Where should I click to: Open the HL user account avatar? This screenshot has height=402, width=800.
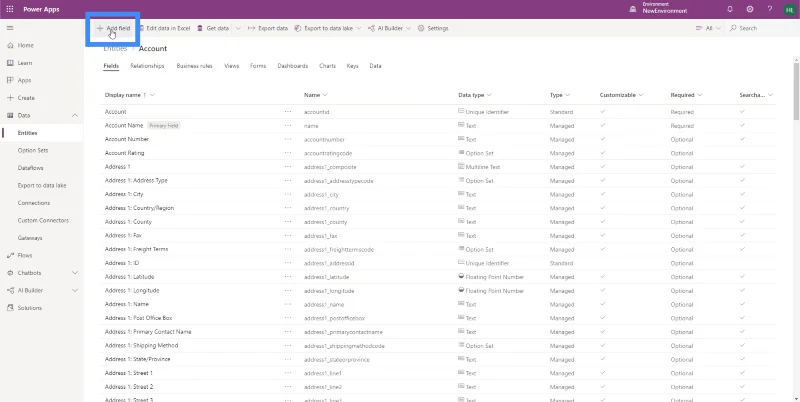(x=789, y=9)
